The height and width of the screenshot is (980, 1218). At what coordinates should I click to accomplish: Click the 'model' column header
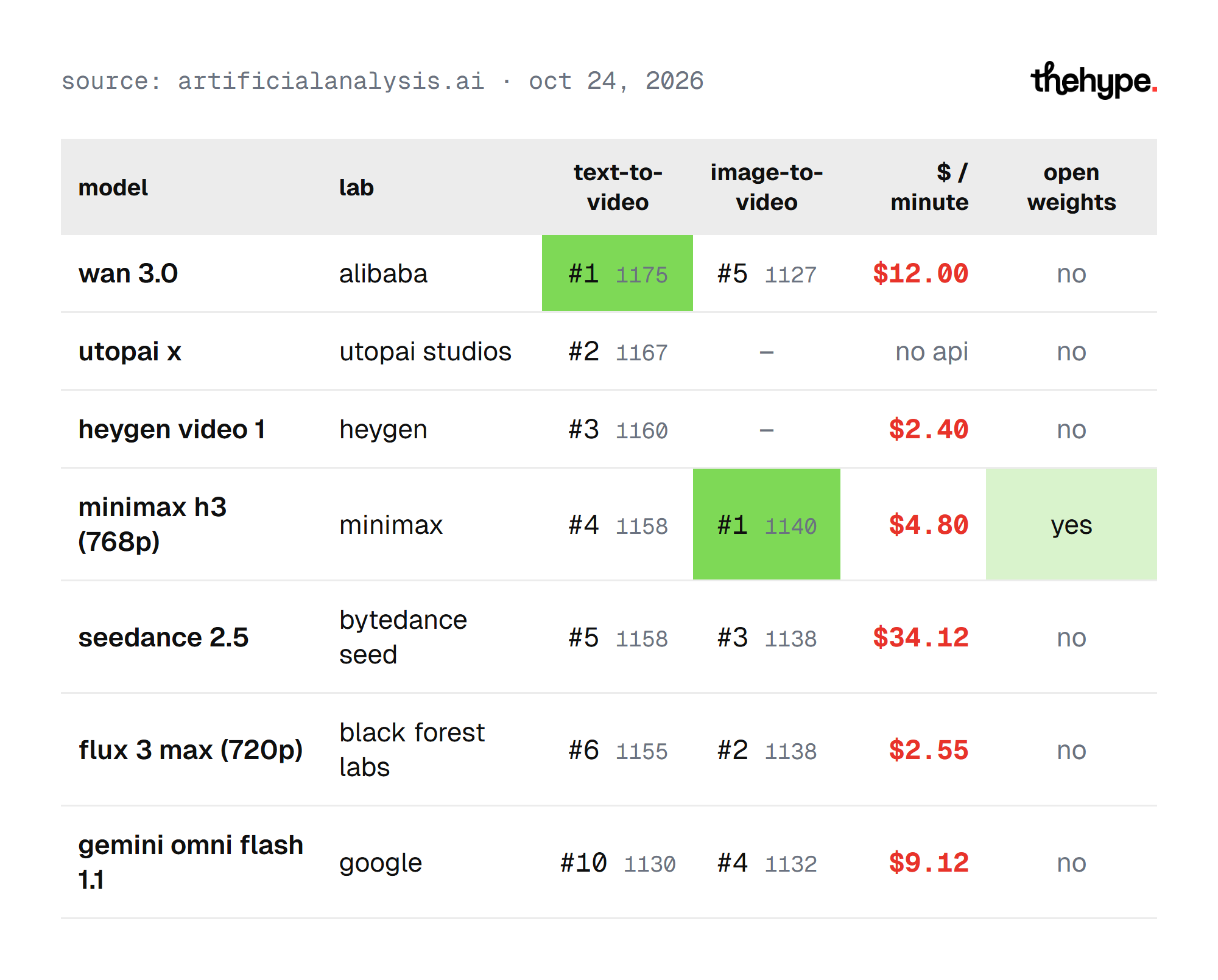pos(113,187)
